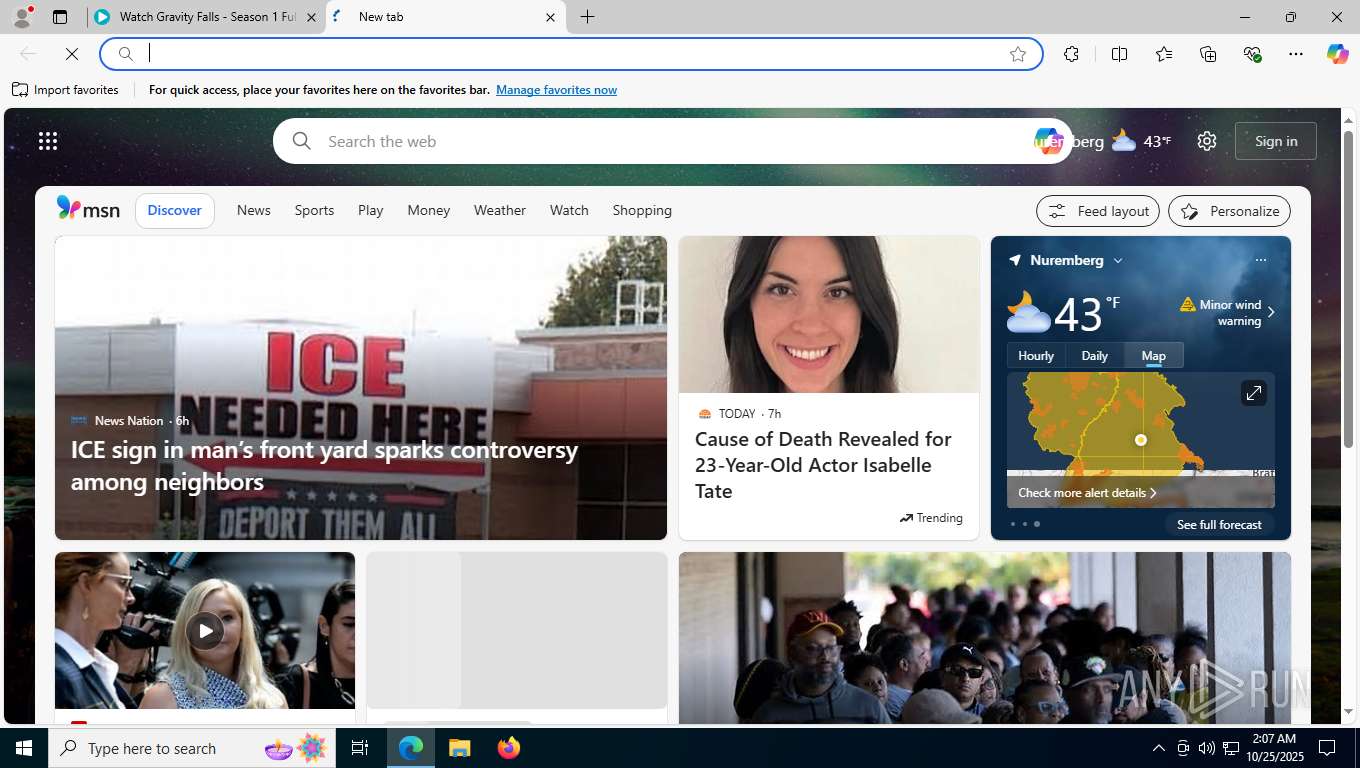Add this page to favorites star

[x=1018, y=54]
